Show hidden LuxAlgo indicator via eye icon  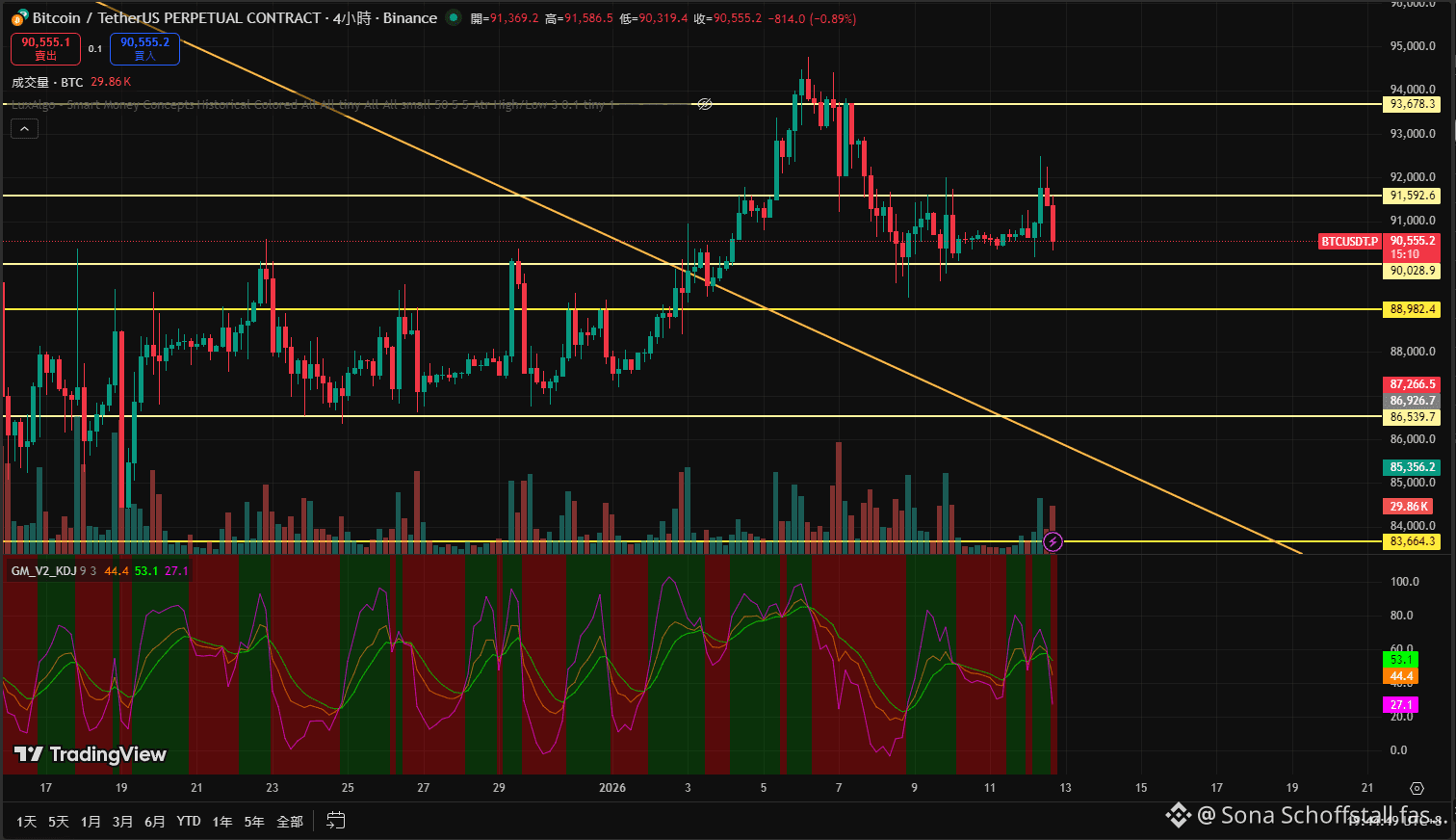point(704,104)
